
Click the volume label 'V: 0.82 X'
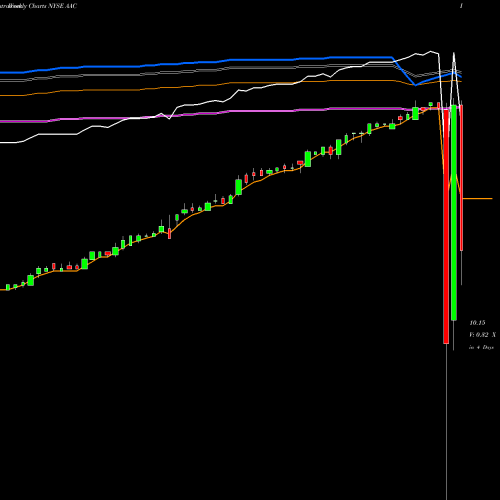click(482, 335)
